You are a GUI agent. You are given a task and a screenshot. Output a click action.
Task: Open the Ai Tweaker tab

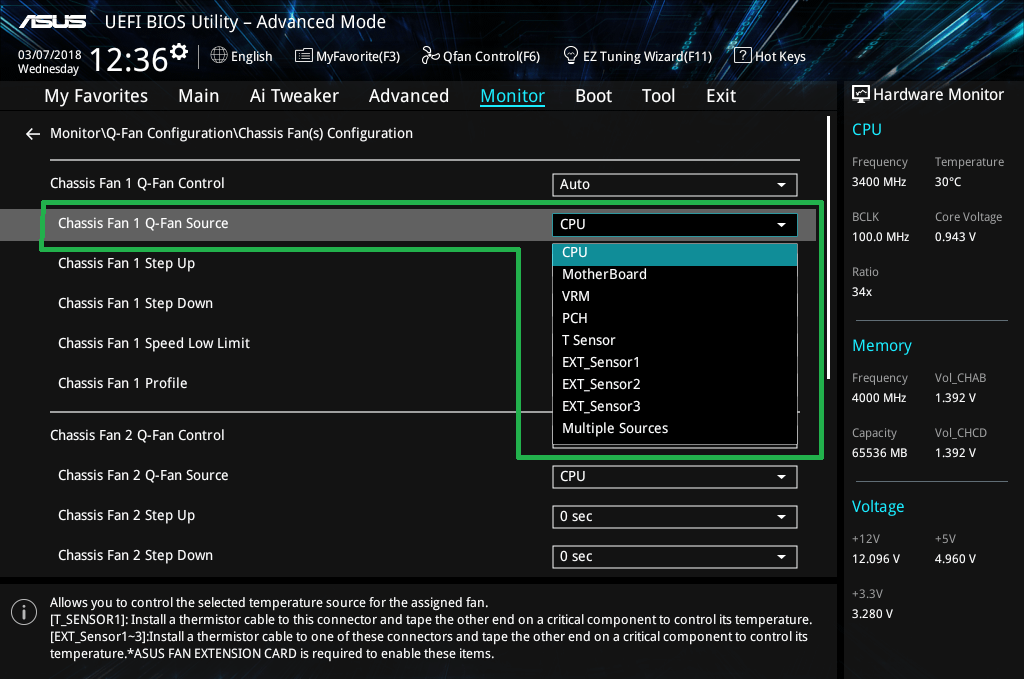click(294, 96)
